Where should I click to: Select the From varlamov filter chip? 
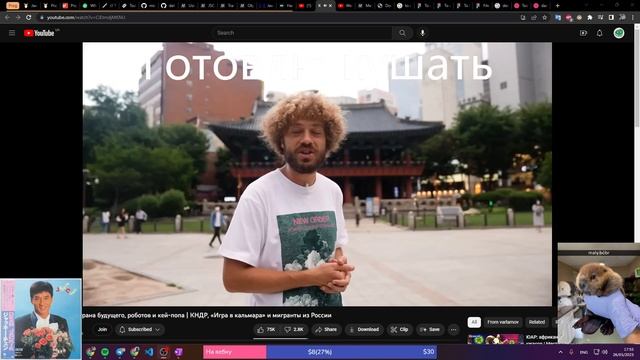pyautogui.click(x=503, y=322)
